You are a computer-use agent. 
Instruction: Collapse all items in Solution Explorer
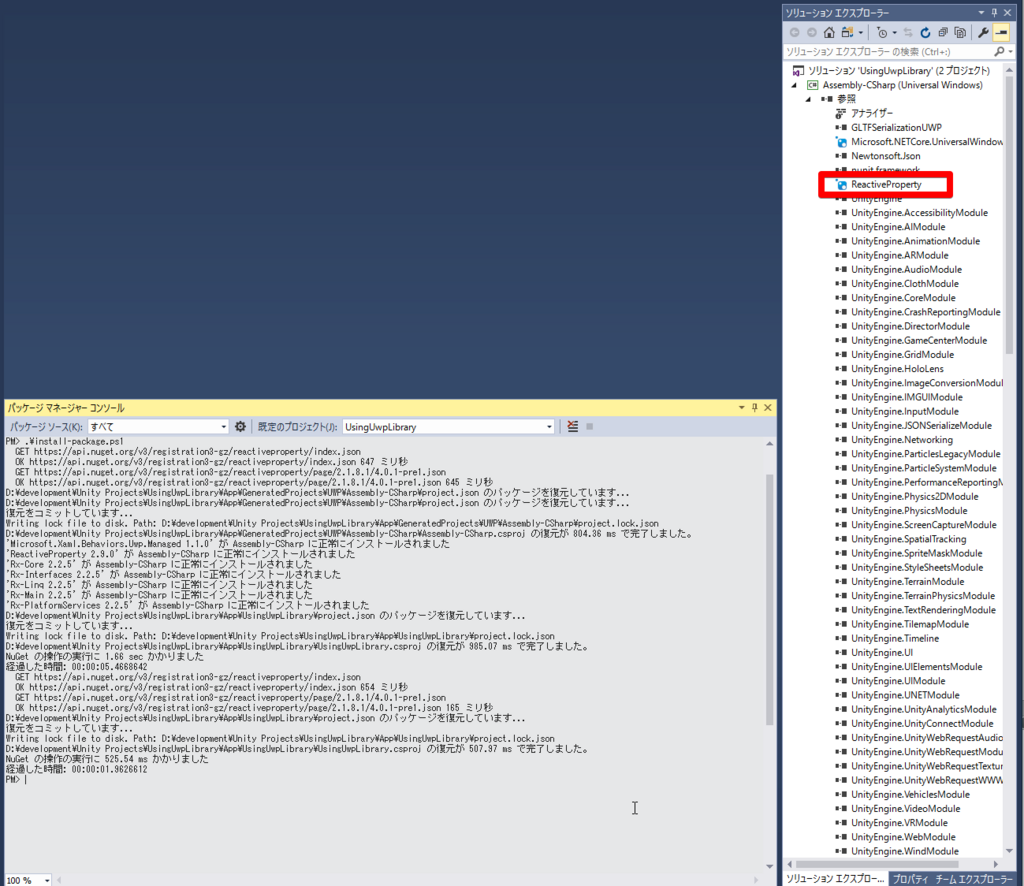pyautogui.click(x=942, y=33)
